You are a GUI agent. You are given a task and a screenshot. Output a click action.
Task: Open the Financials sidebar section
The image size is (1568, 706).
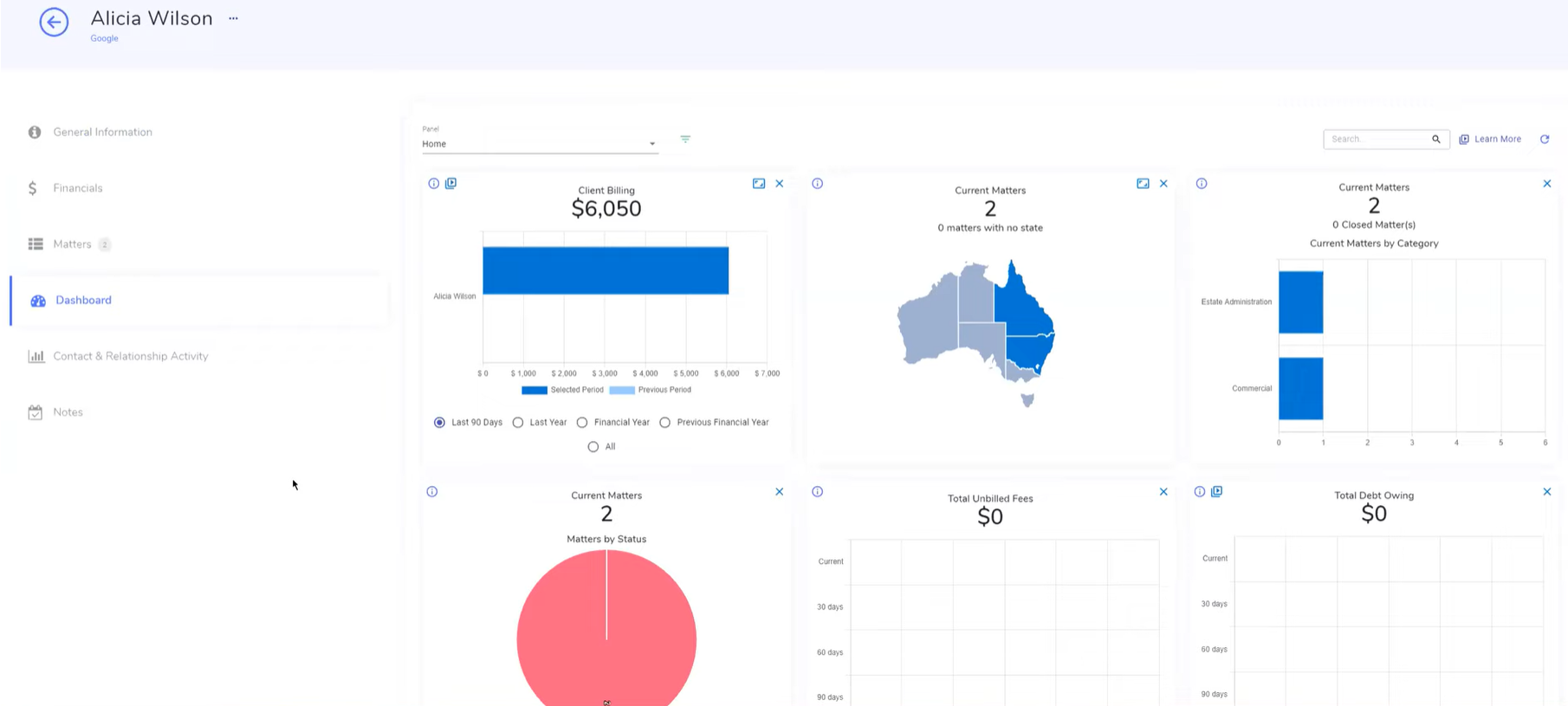(77, 188)
